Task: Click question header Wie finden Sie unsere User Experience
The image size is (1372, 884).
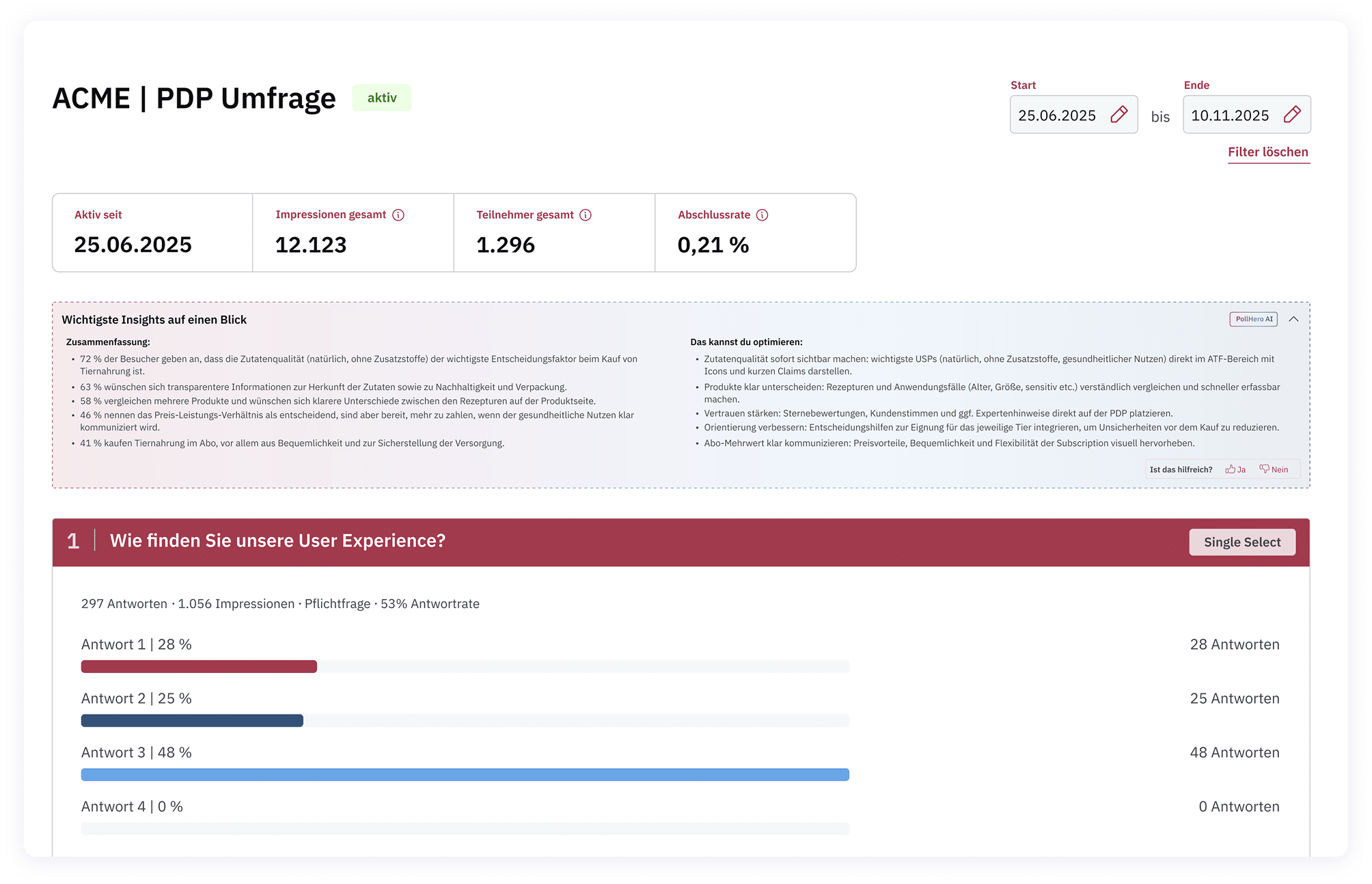Action: point(277,541)
